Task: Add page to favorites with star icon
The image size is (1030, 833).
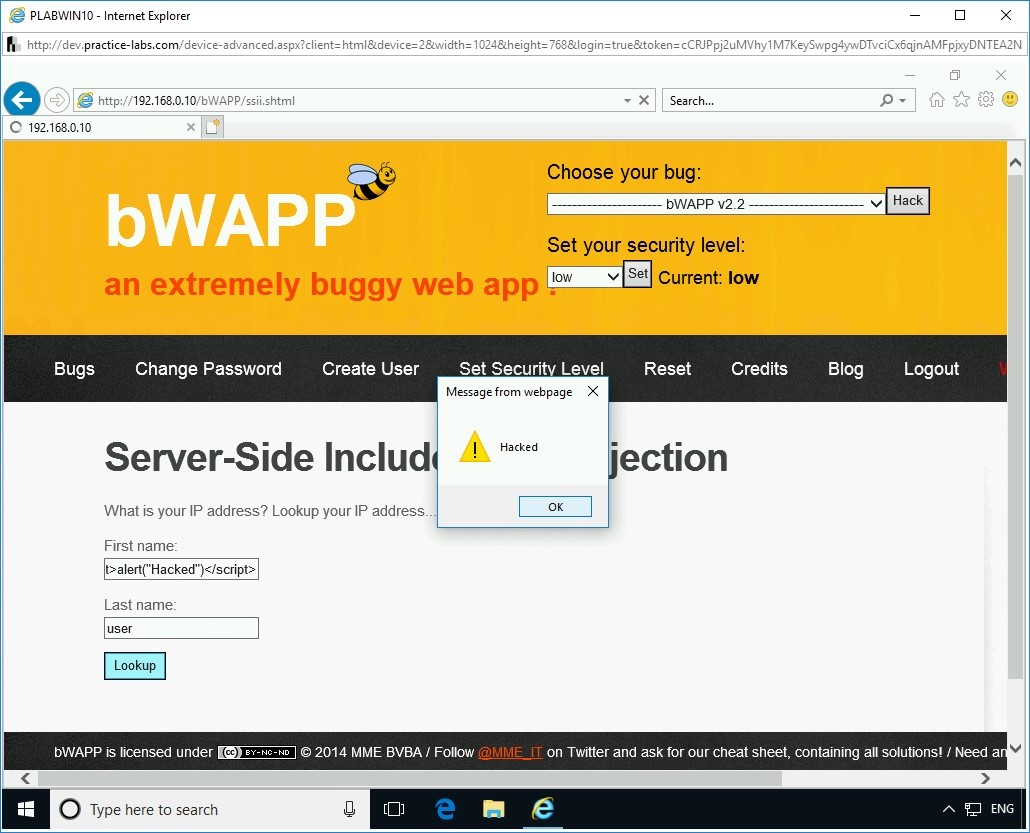Action: click(961, 99)
